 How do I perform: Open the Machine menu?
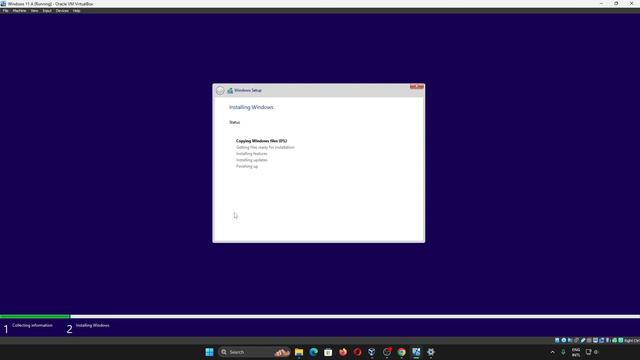[19, 11]
